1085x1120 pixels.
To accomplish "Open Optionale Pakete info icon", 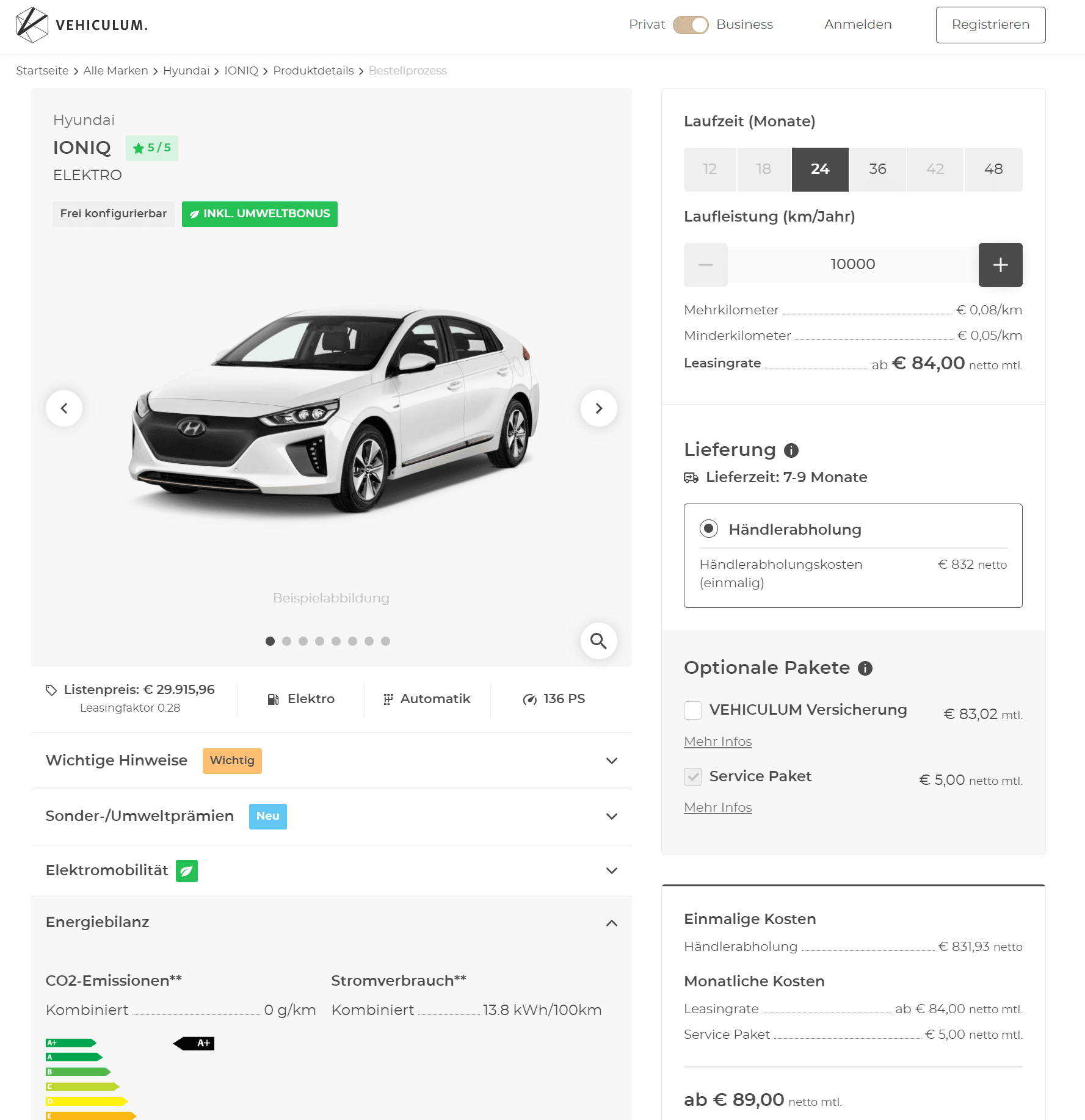I will tap(865, 669).
